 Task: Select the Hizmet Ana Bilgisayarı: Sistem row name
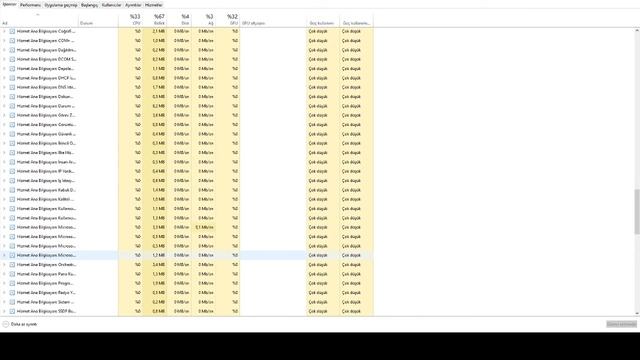click(45, 302)
